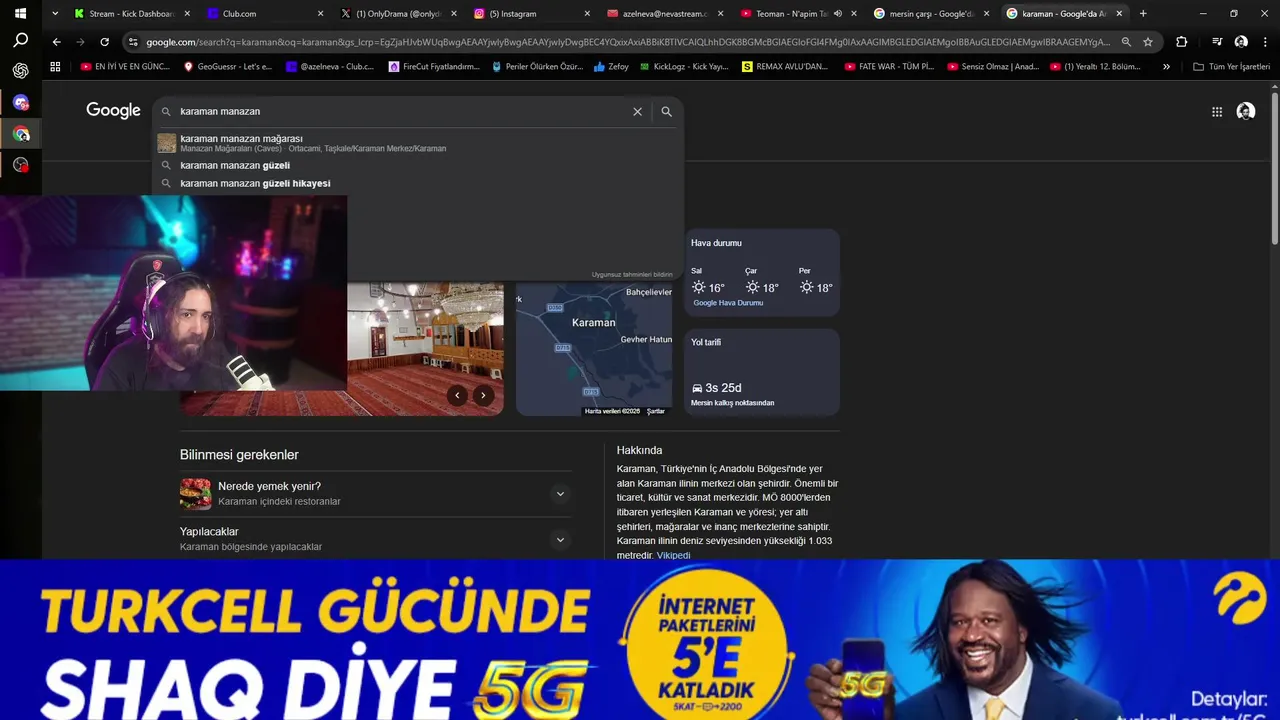The image size is (1280, 720).
Task: Open the FATE WAR bookmark
Action: 890,67
